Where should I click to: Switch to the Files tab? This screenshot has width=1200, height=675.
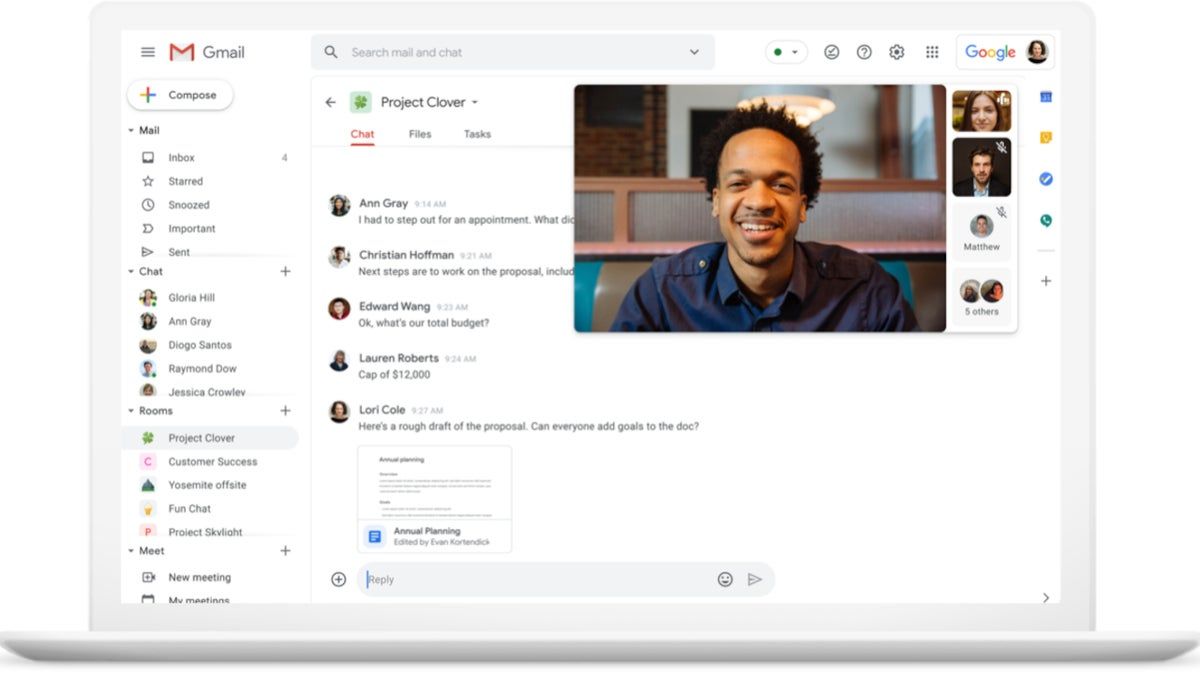[x=419, y=133]
